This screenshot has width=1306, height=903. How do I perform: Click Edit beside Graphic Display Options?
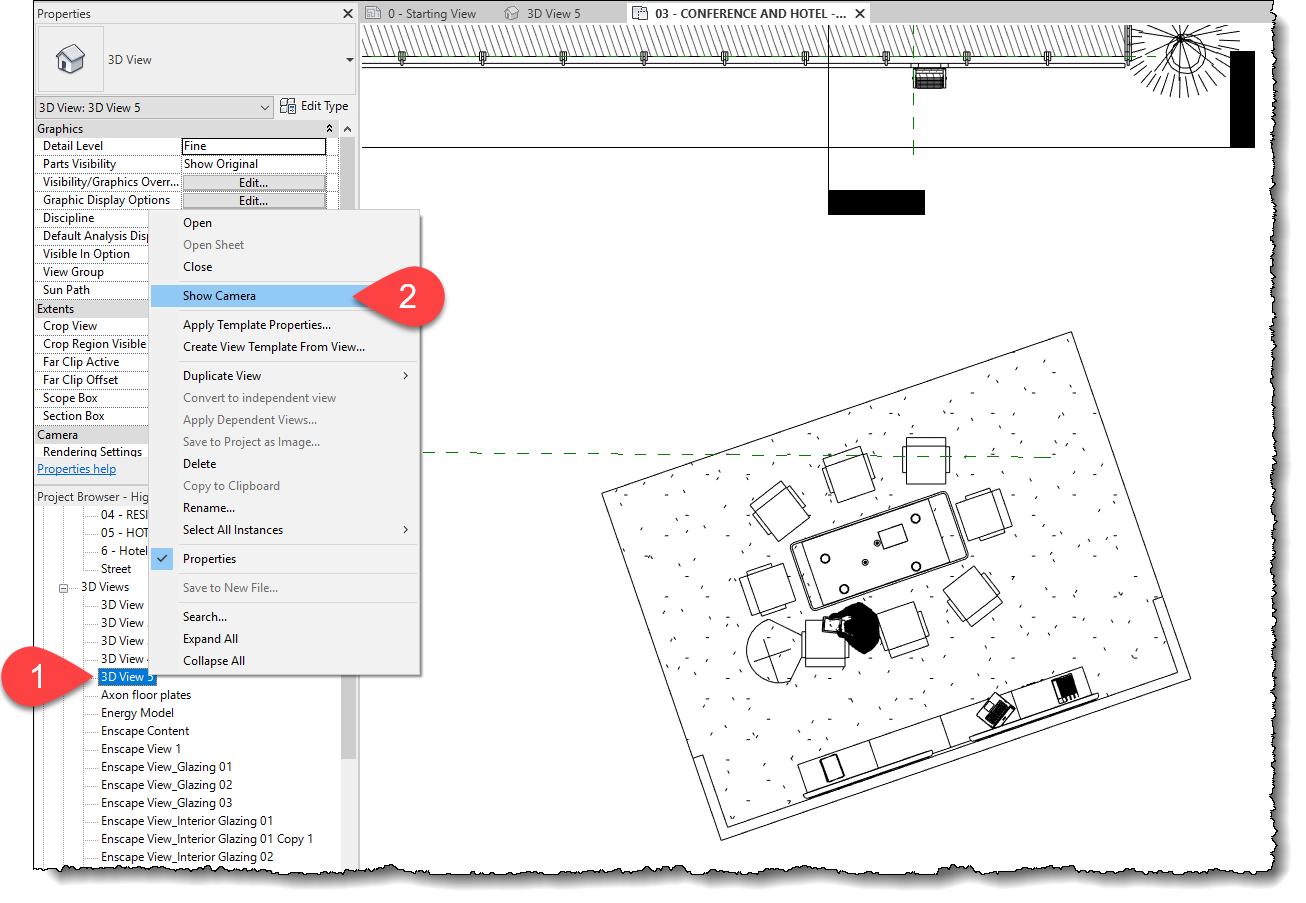[253, 199]
